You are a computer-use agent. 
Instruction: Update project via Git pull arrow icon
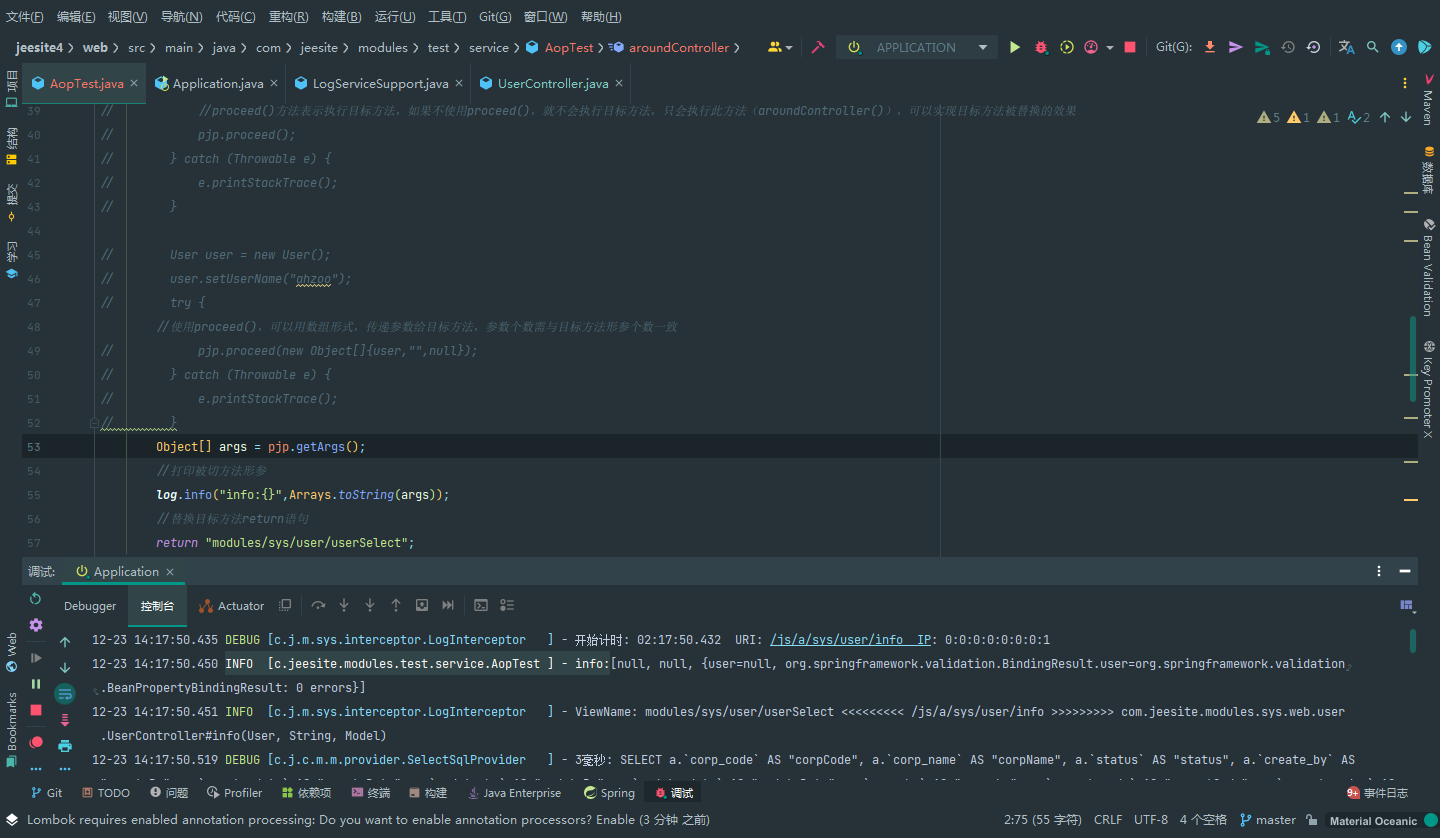click(x=1210, y=47)
